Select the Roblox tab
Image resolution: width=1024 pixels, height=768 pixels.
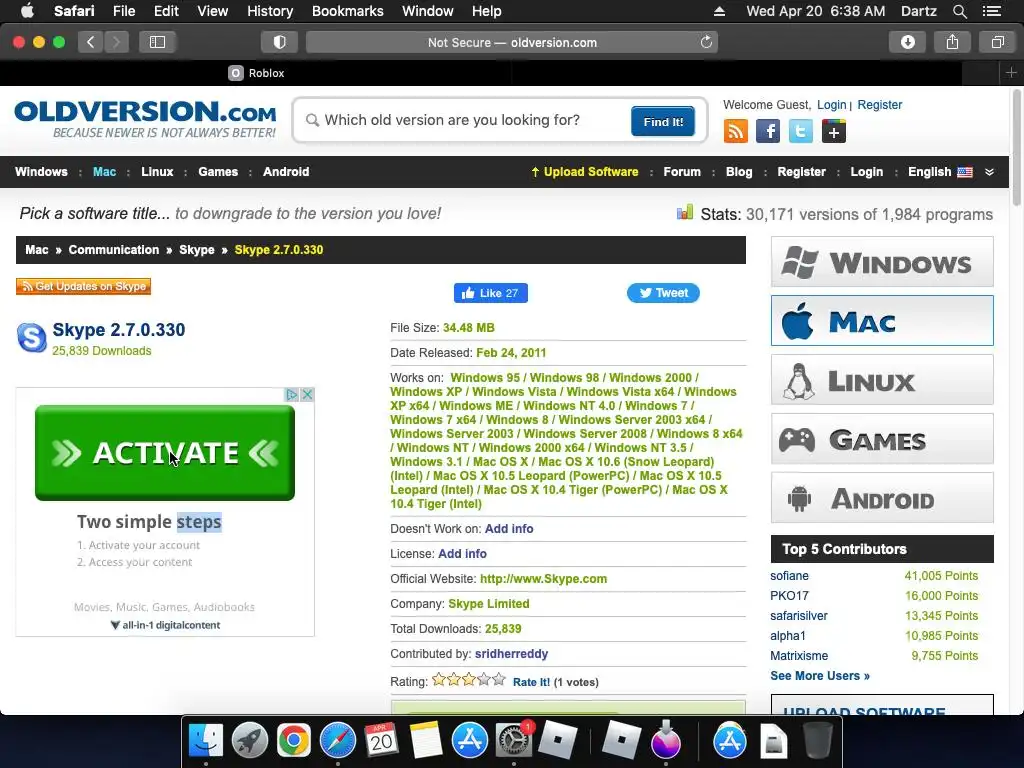click(256, 72)
